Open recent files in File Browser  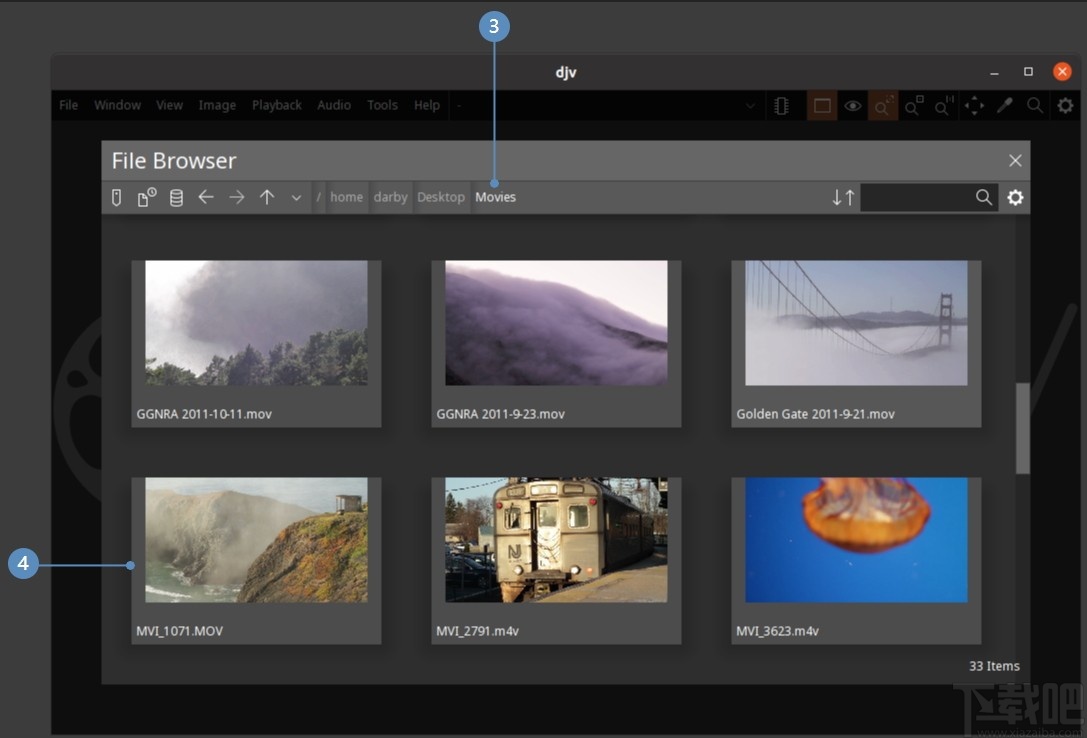pyautogui.click(x=146, y=197)
